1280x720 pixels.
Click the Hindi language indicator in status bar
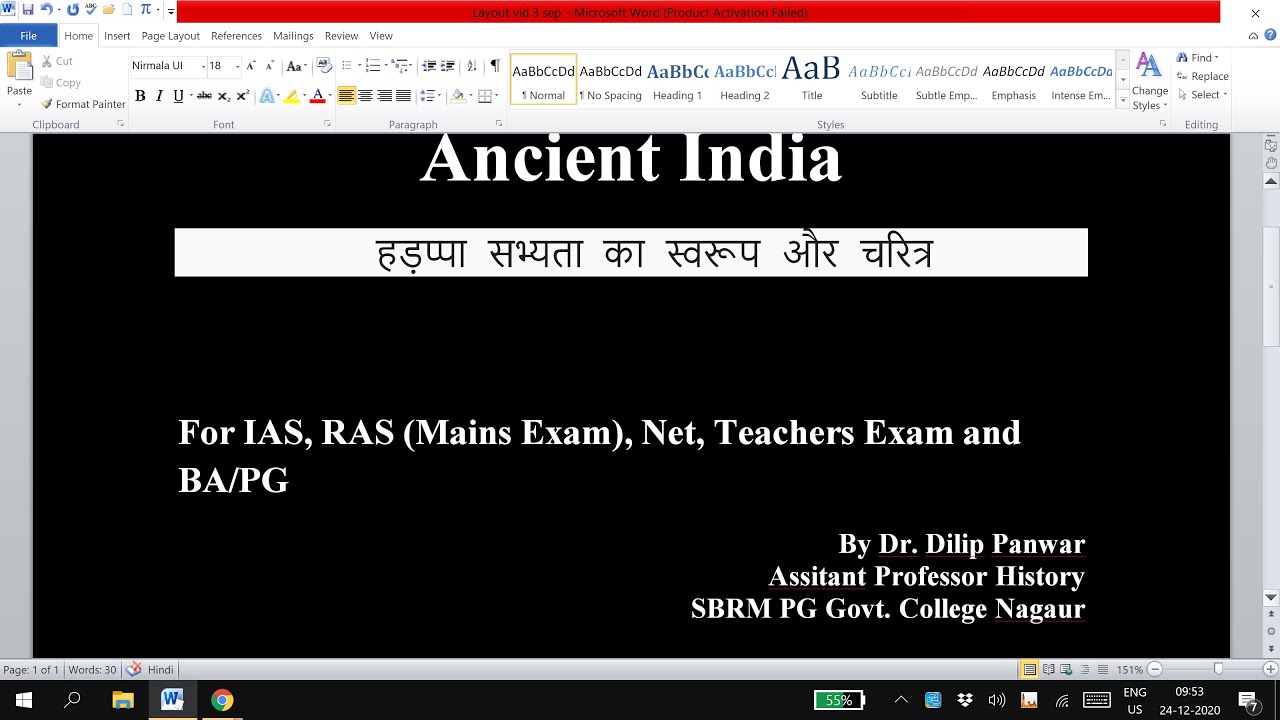(160, 670)
